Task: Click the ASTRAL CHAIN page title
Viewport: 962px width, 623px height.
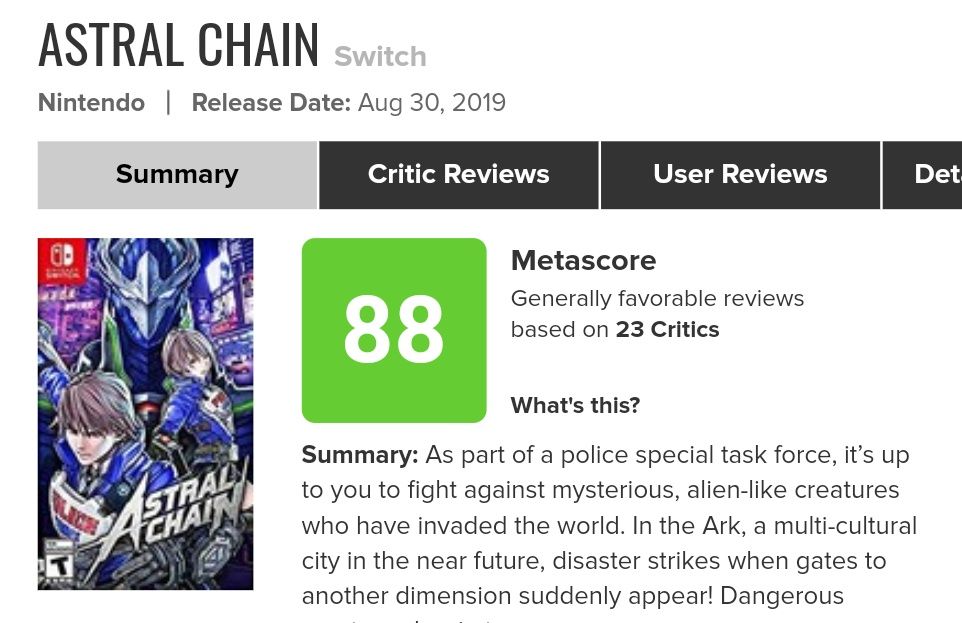Action: click(179, 45)
